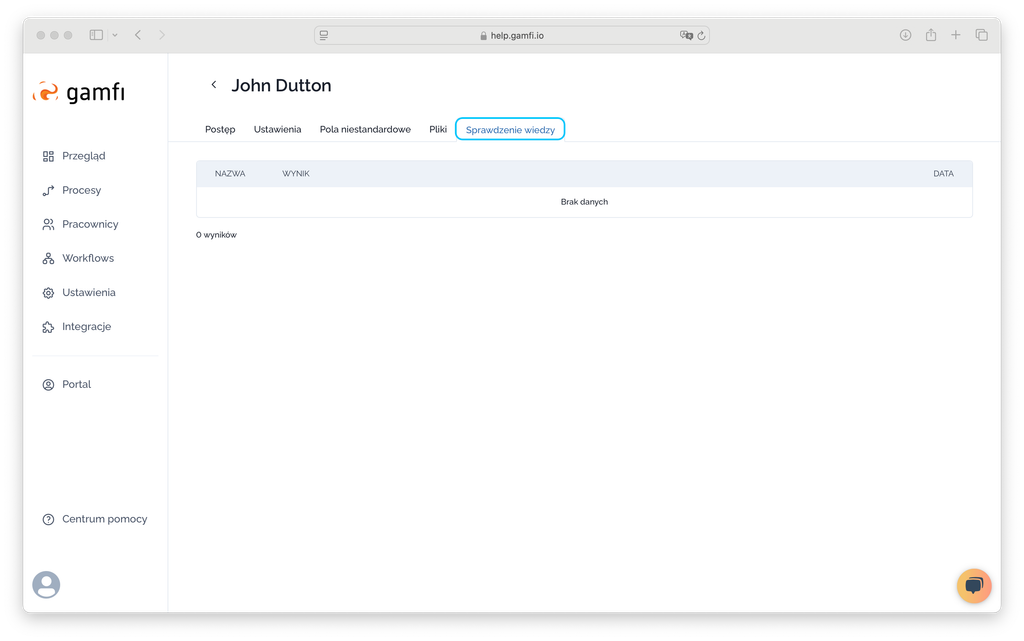This screenshot has width=1024, height=641.
Task: Open the Ustawienia tab for John Dutton
Action: coord(277,129)
